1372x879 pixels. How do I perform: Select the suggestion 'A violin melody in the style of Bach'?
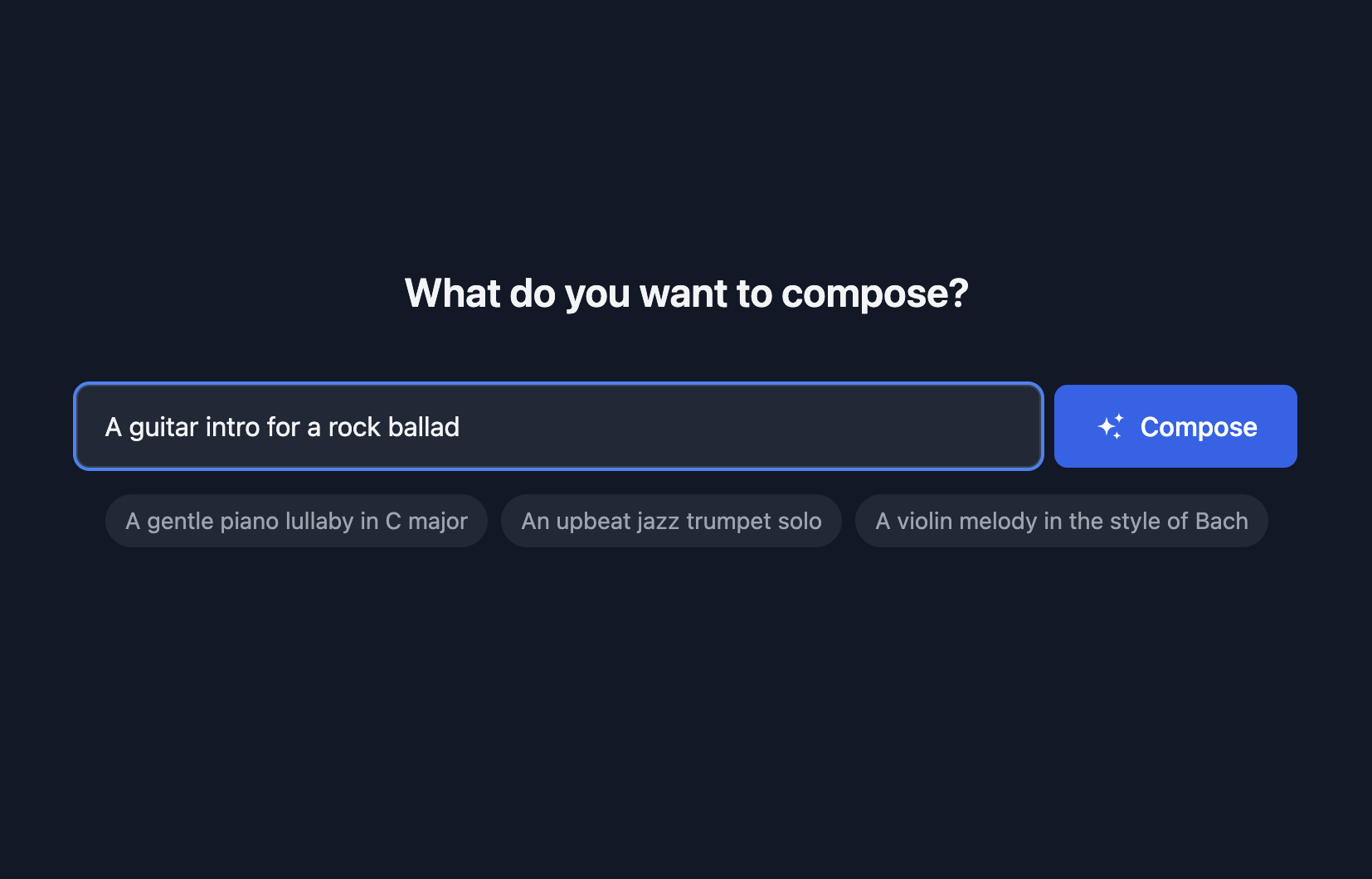tap(1061, 521)
